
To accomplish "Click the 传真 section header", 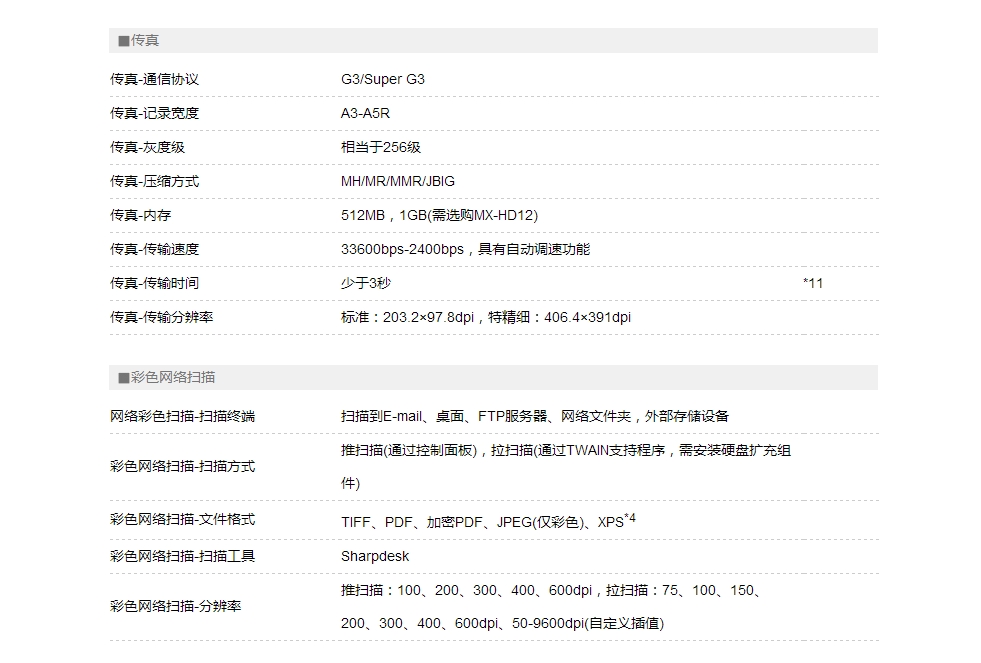I will (139, 41).
